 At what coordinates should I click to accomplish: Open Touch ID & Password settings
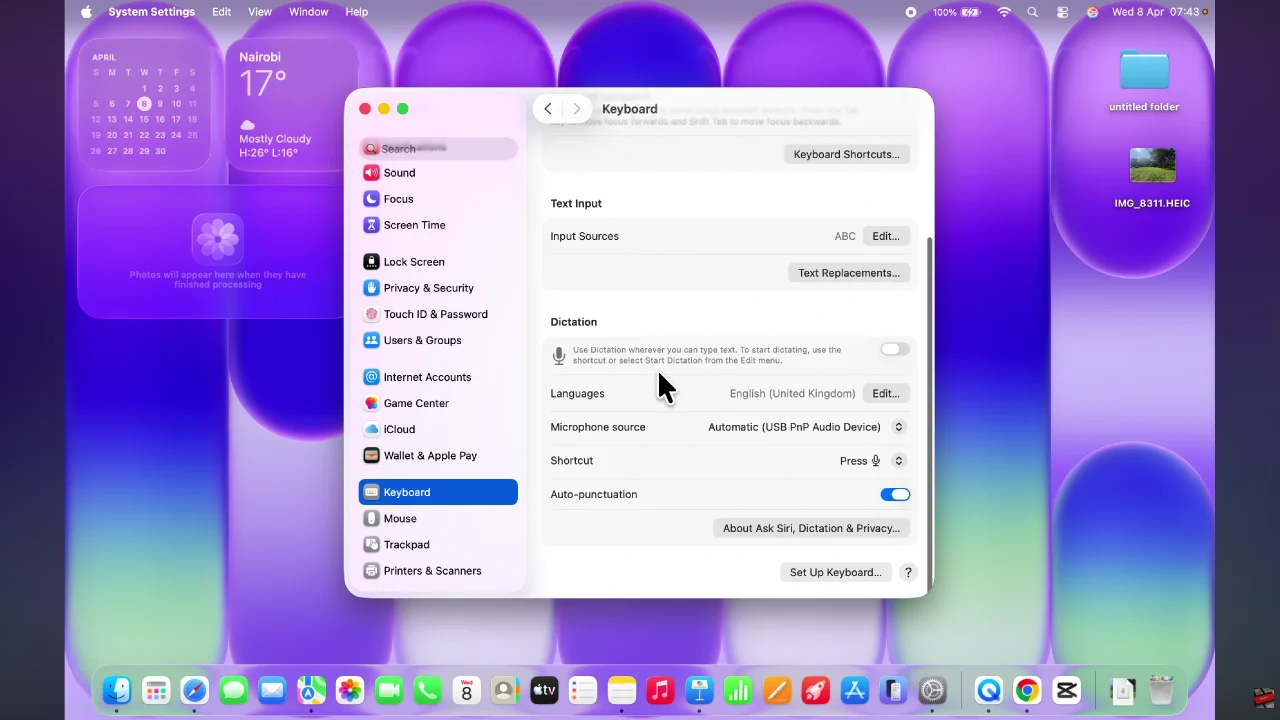point(436,314)
